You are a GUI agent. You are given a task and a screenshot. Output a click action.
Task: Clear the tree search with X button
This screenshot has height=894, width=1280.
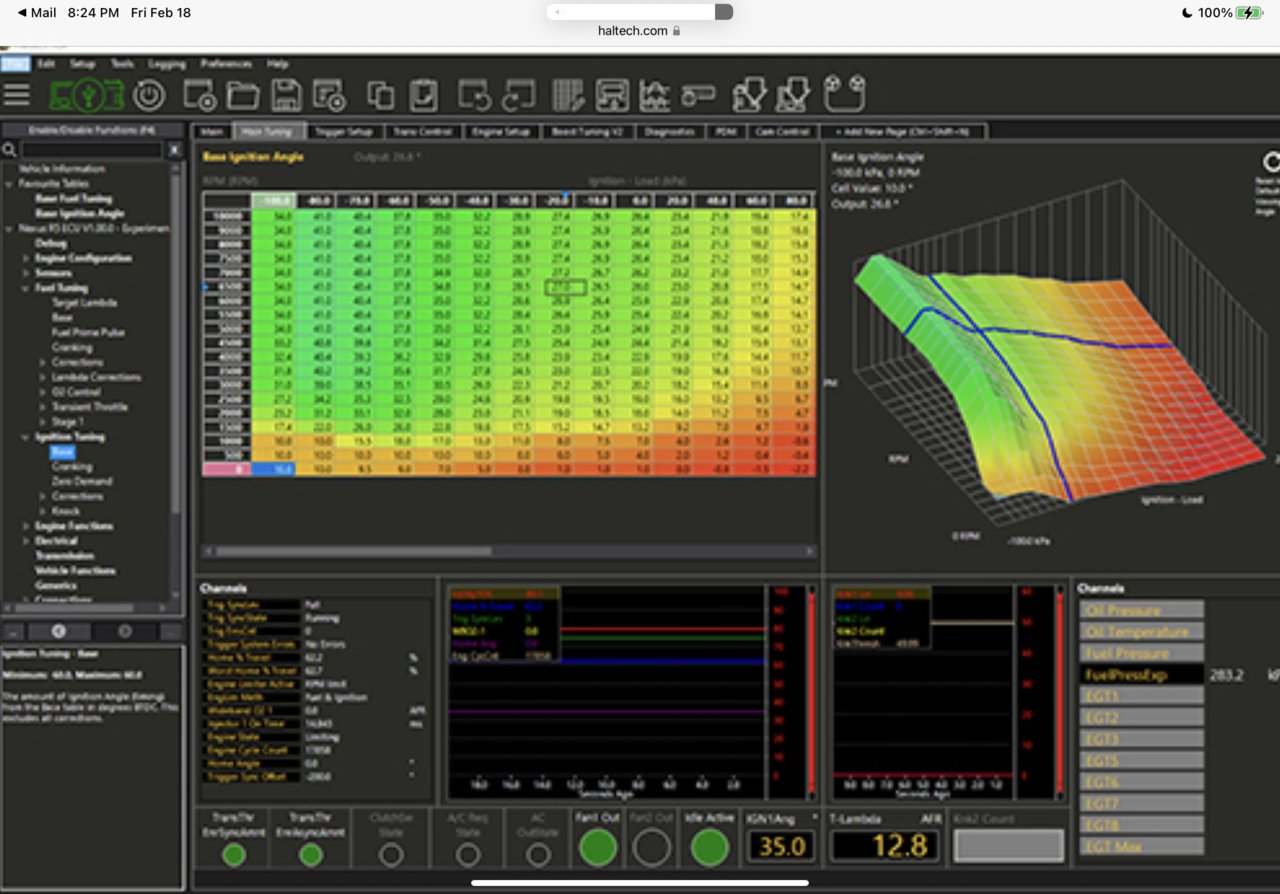pos(174,150)
